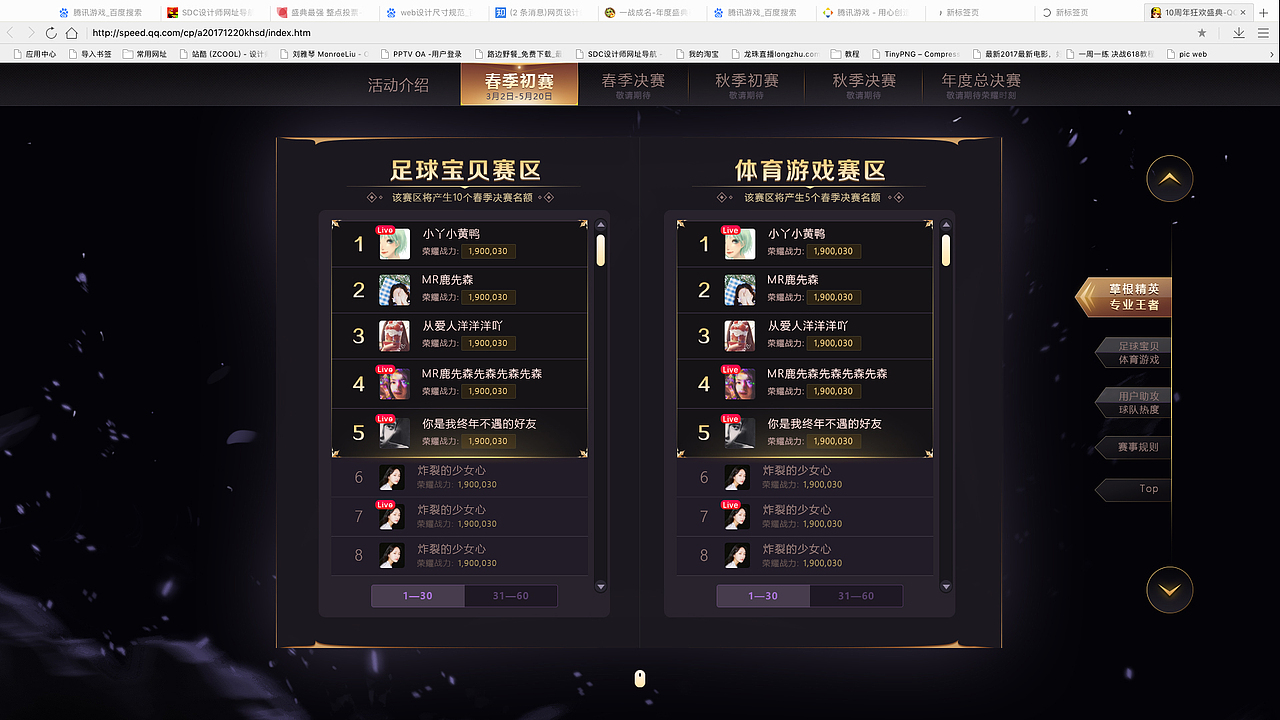Click the 足球宝贝赛区 scrollbar thumb
Image resolution: width=1280 pixels, height=720 pixels.
[601, 250]
